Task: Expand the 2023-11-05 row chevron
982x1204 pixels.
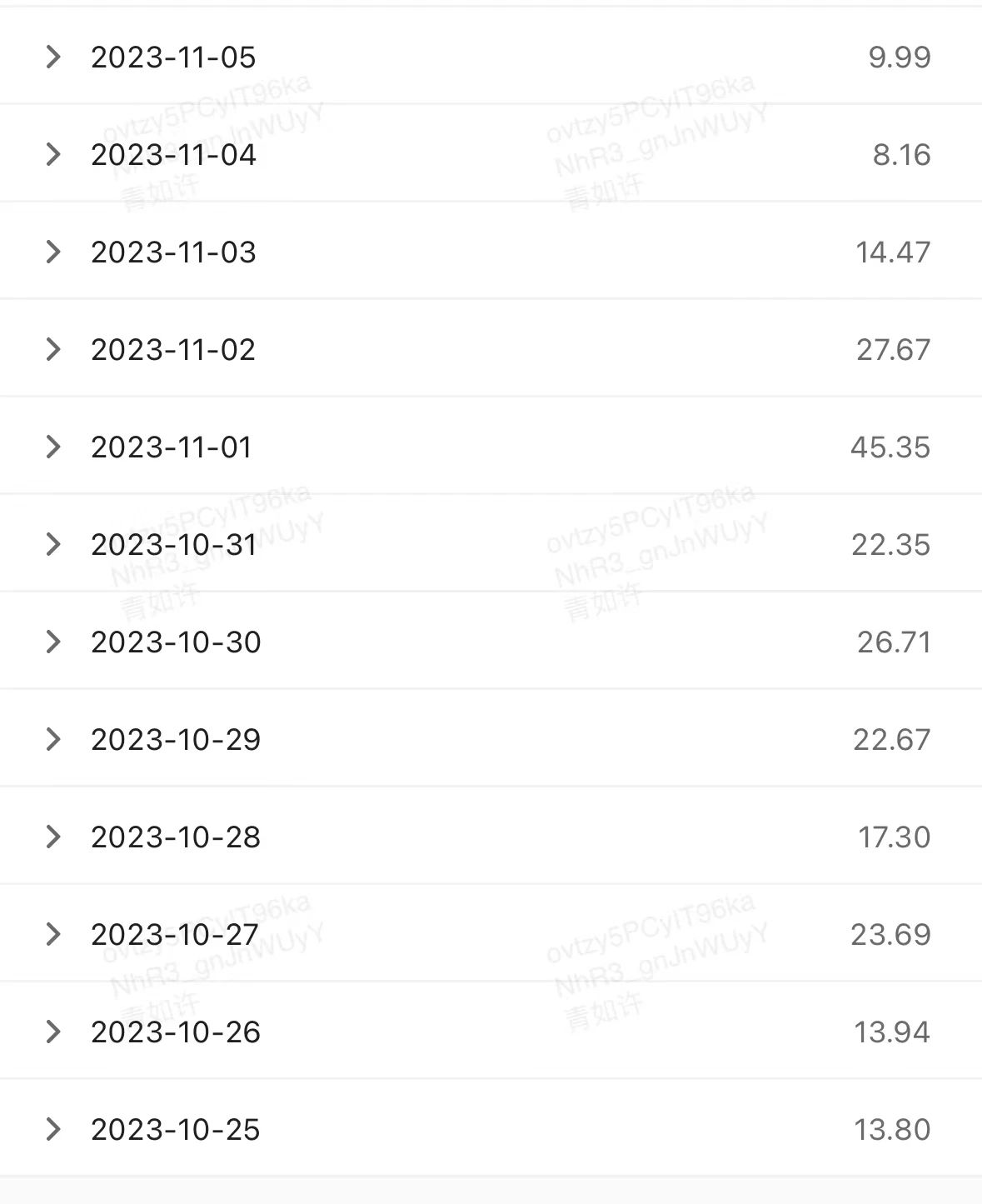Action: pyautogui.click(x=53, y=57)
